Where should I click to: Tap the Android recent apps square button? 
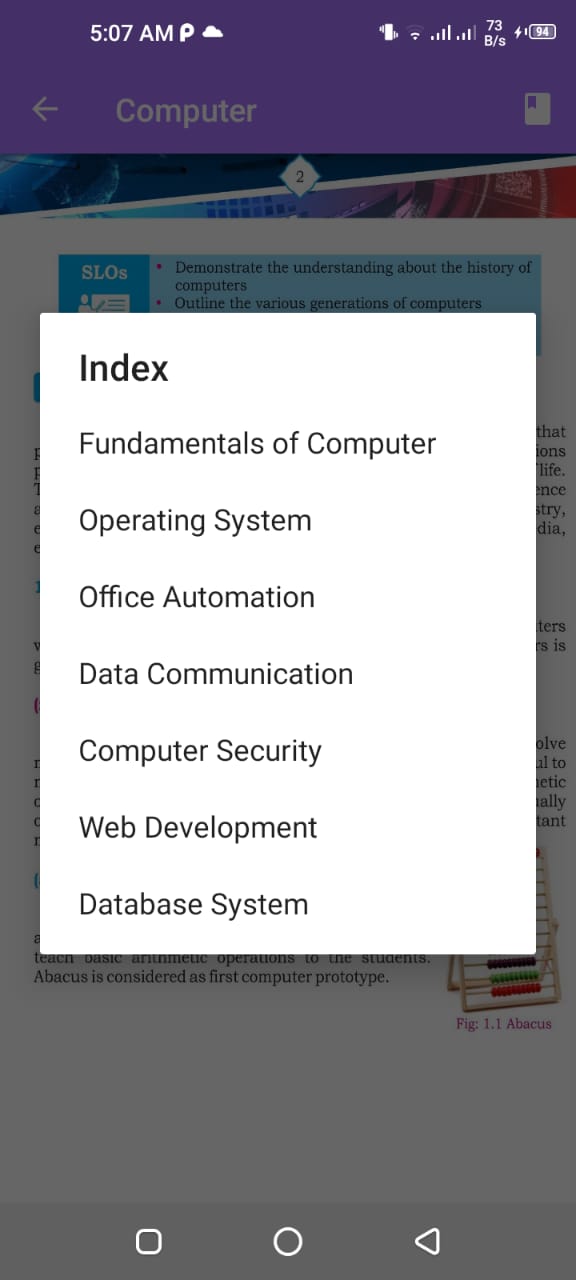click(x=149, y=1241)
